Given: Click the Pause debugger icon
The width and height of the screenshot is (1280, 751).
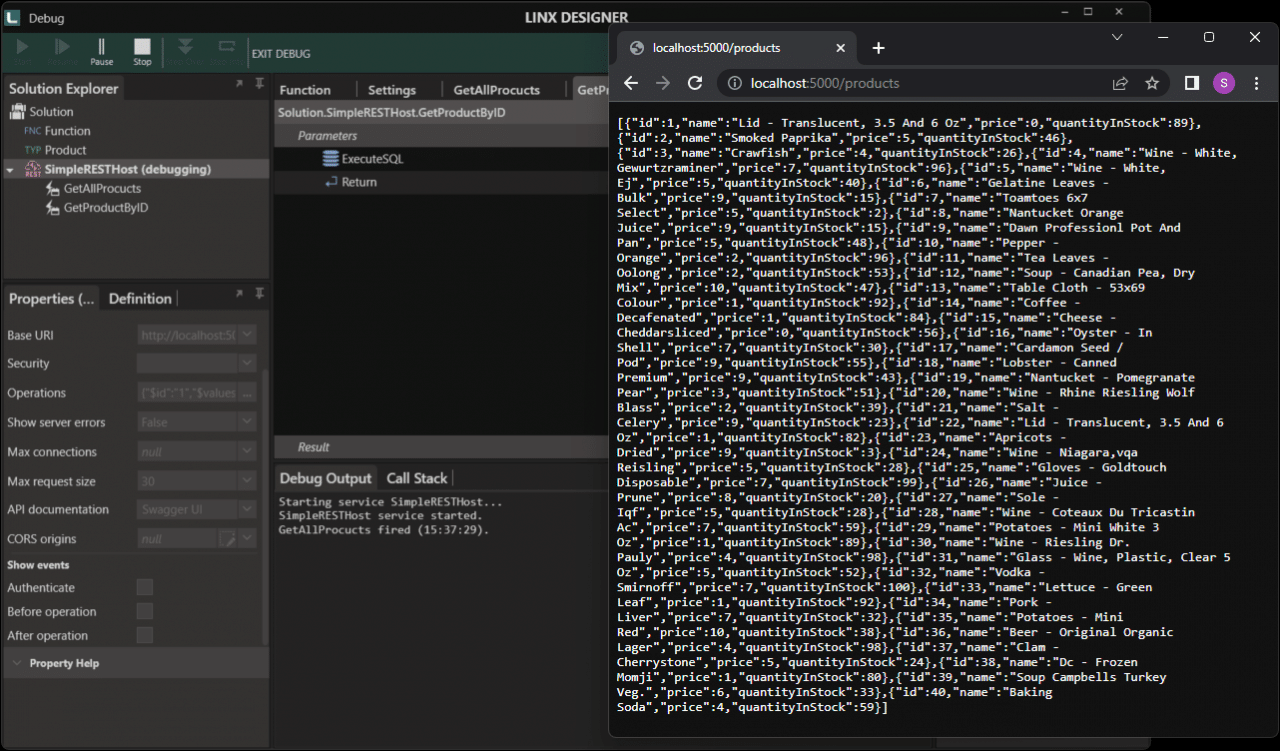Looking at the screenshot, I should point(101,48).
